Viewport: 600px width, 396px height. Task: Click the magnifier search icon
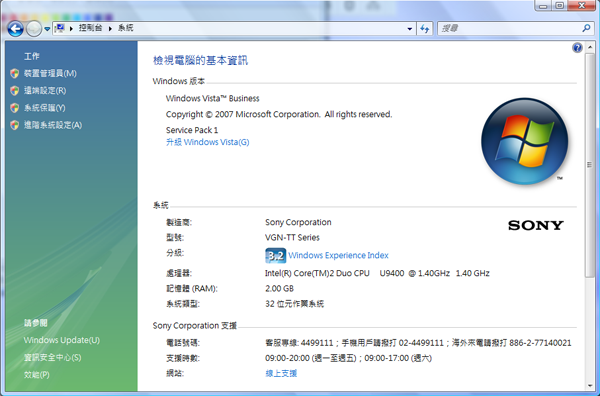coord(586,28)
